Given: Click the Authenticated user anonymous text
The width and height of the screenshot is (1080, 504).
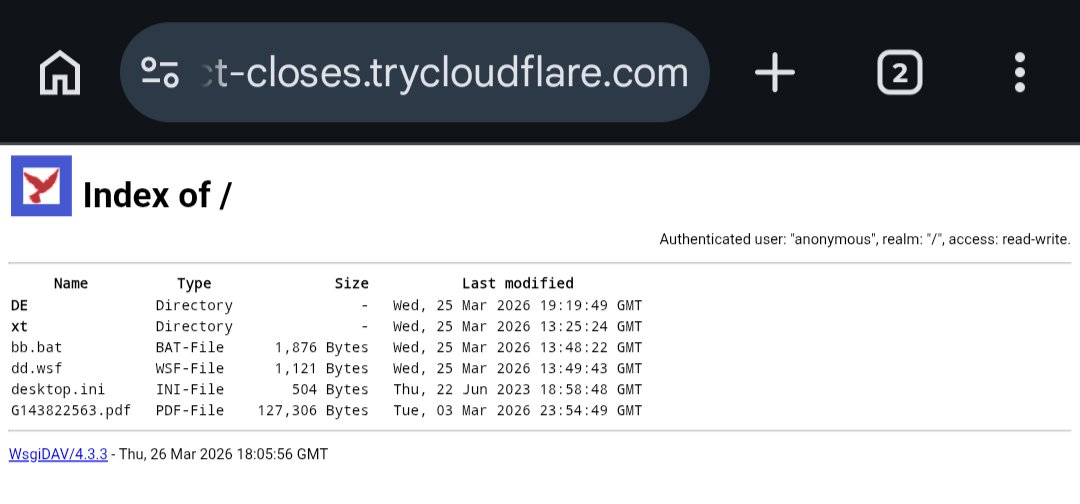Looking at the screenshot, I should (864, 239).
